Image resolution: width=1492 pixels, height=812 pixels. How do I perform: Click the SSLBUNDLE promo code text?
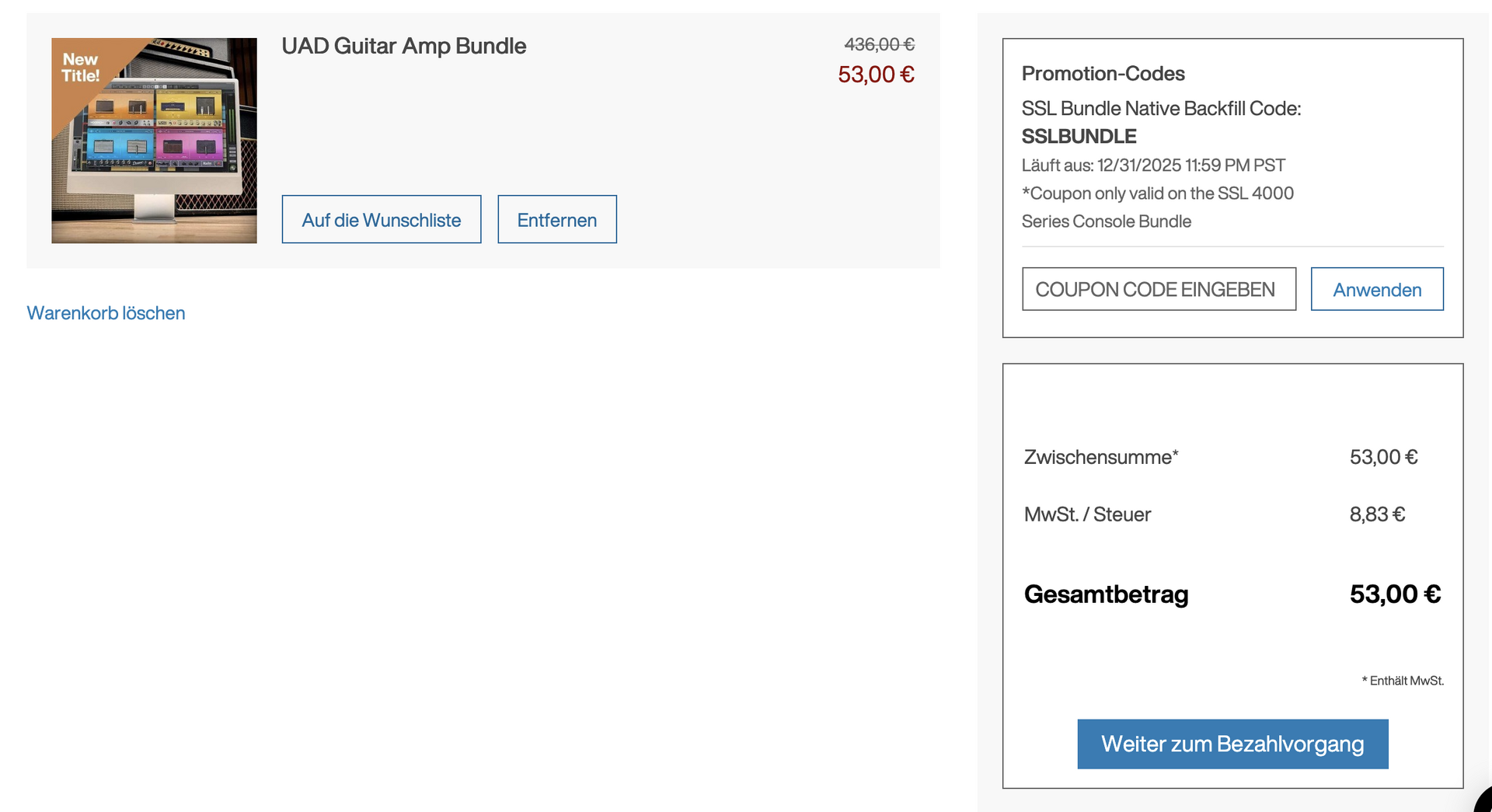tap(1079, 137)
